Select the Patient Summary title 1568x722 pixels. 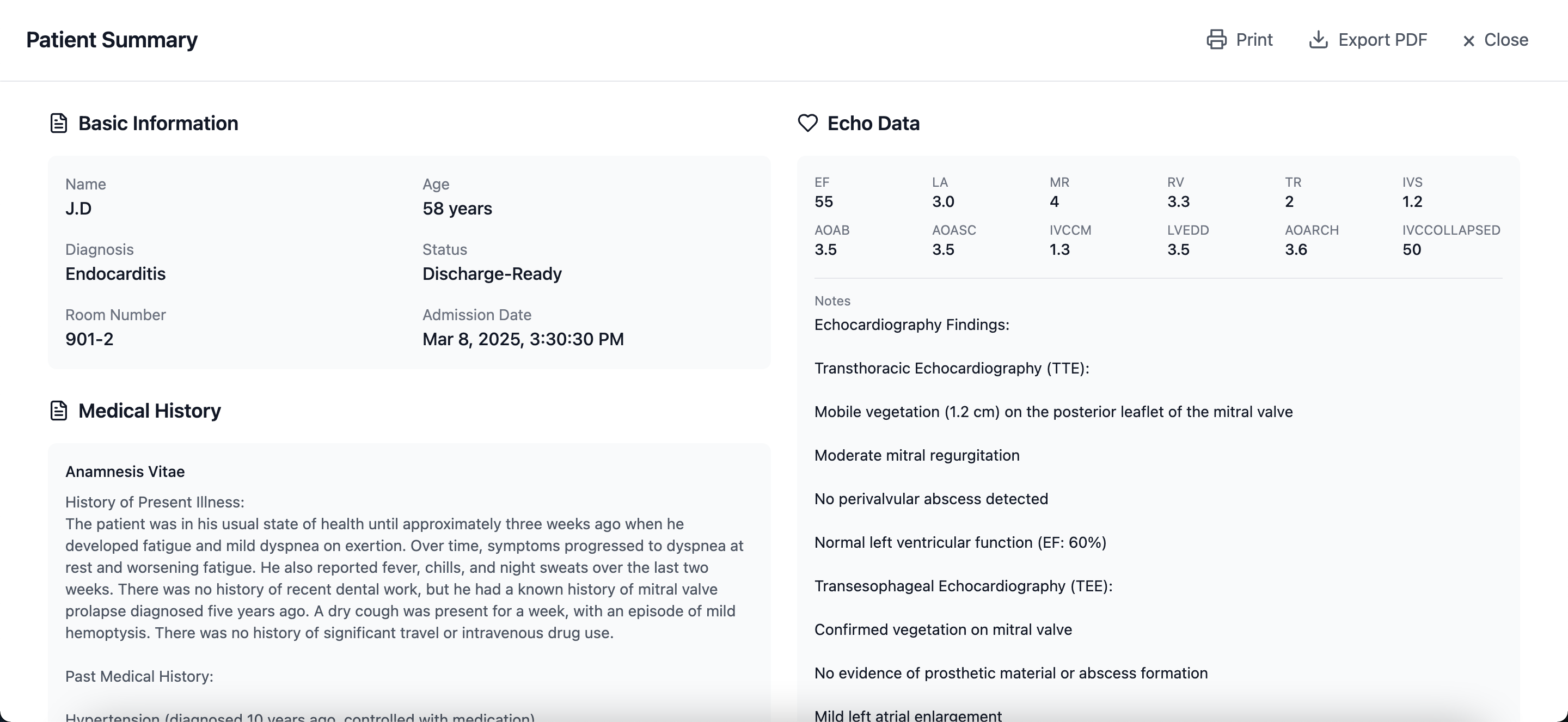click(x=112, y=40)
